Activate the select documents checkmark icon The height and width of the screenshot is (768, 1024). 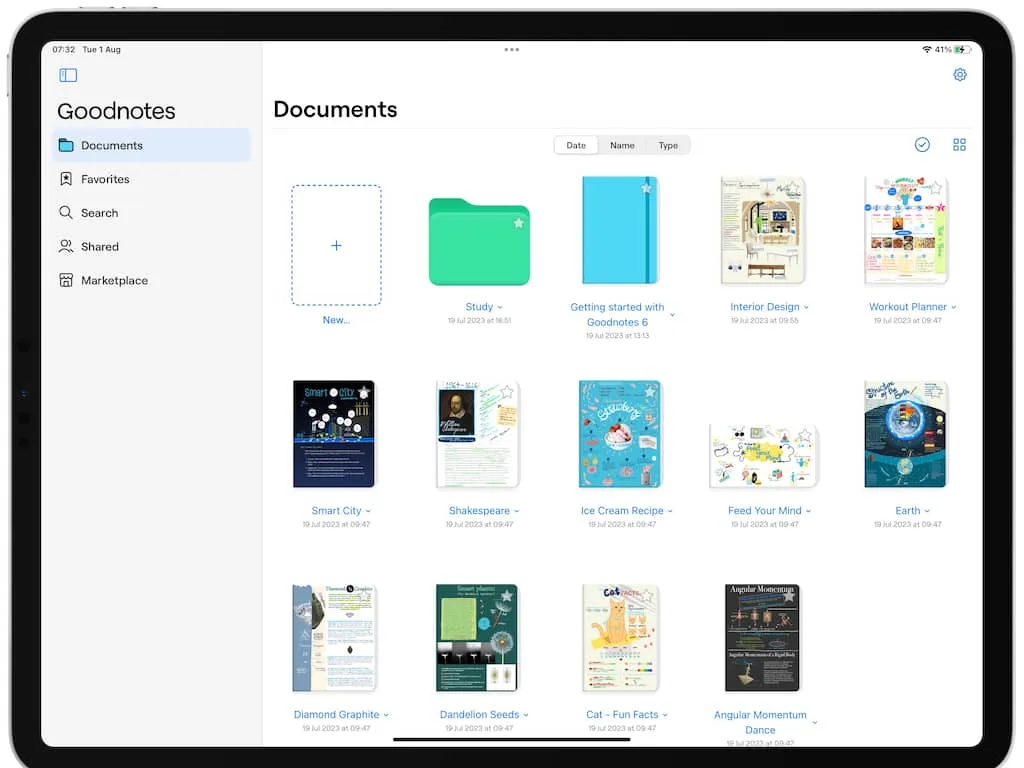tap(921, 145)
